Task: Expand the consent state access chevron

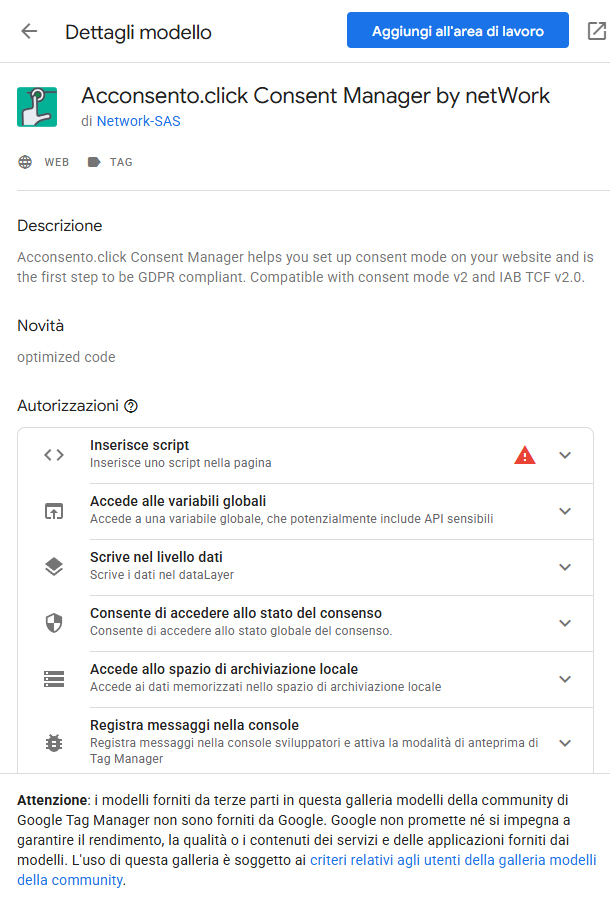Action: (565, 623)
